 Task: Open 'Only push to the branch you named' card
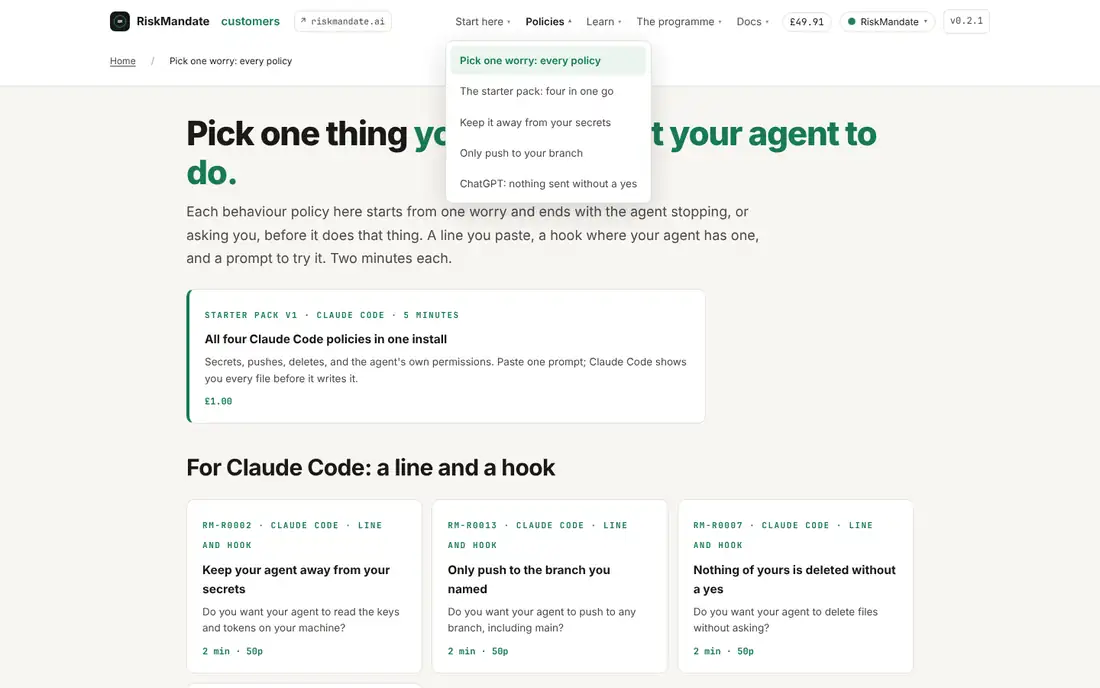(x=550, y=586)
